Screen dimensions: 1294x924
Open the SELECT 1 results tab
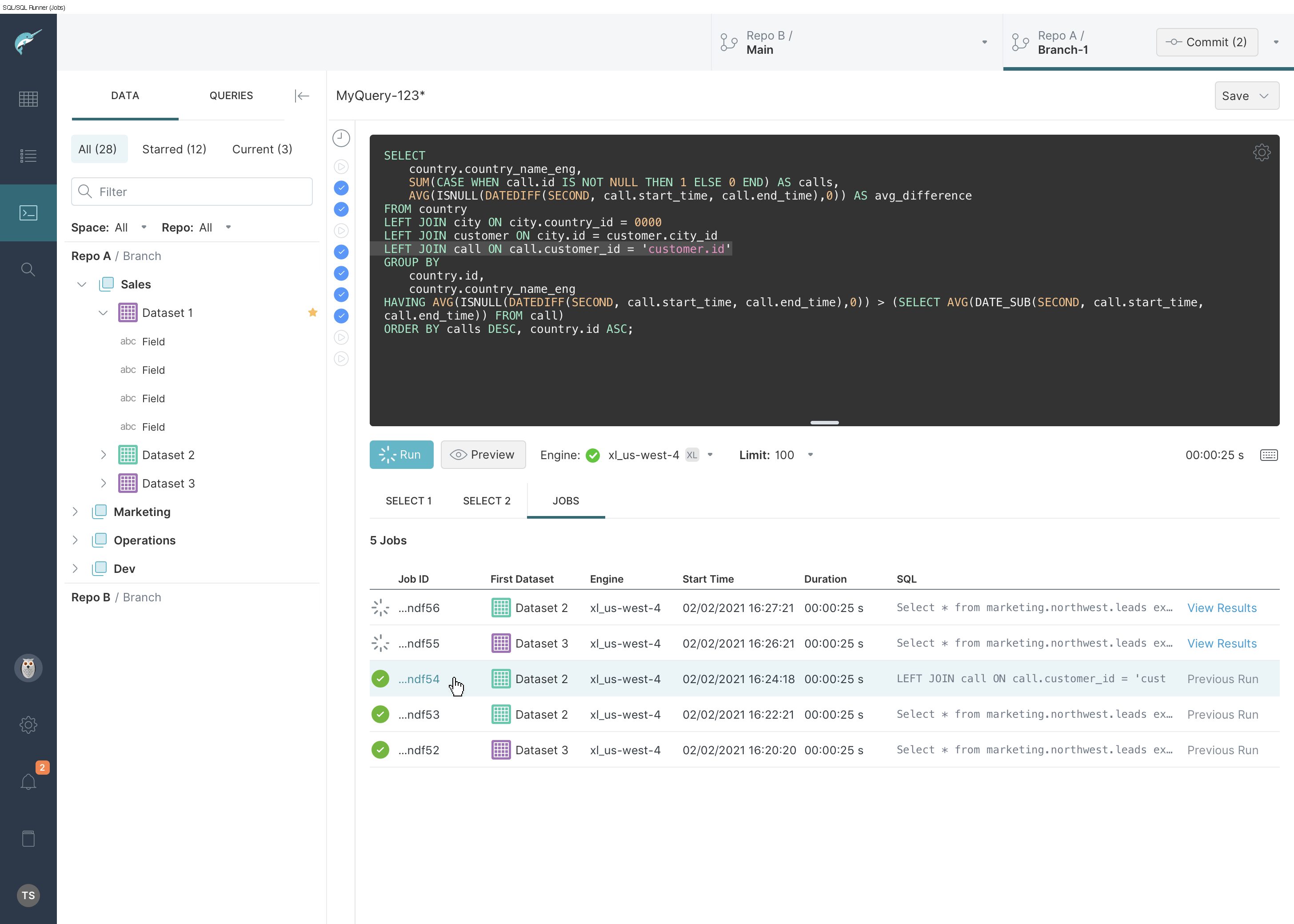(408, 501)
